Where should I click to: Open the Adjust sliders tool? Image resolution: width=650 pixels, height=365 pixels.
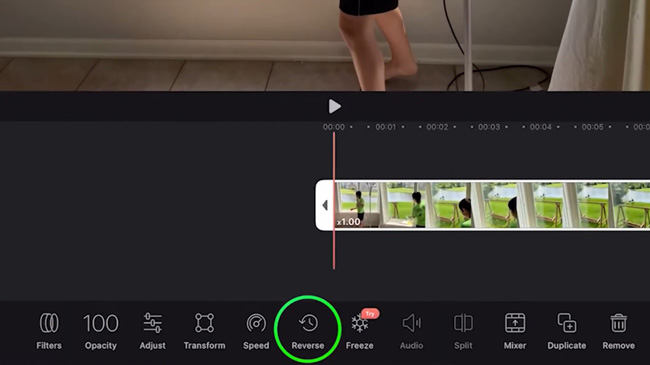(x=153, y=331)
